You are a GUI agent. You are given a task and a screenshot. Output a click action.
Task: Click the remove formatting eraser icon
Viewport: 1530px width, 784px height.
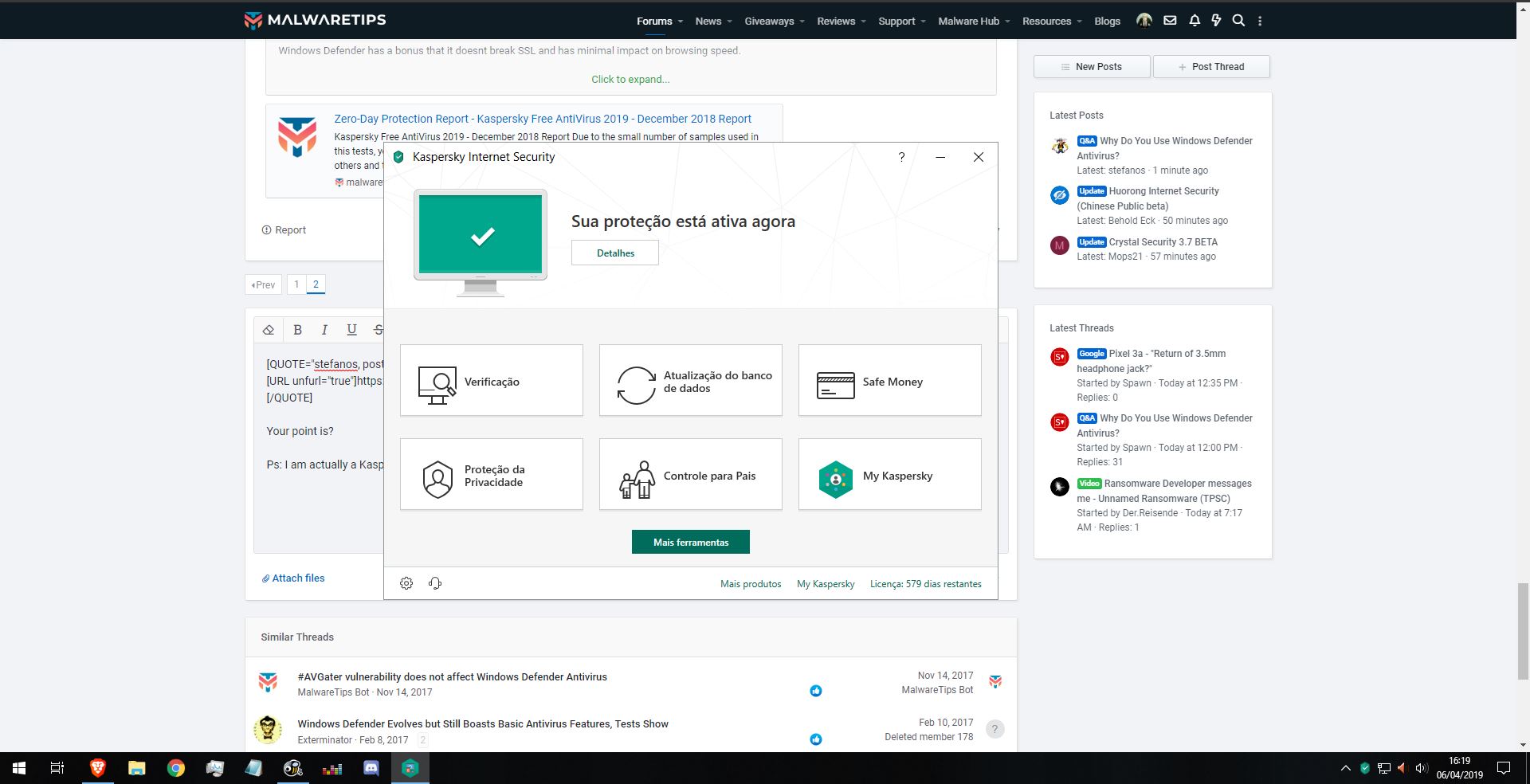[269, 330]
